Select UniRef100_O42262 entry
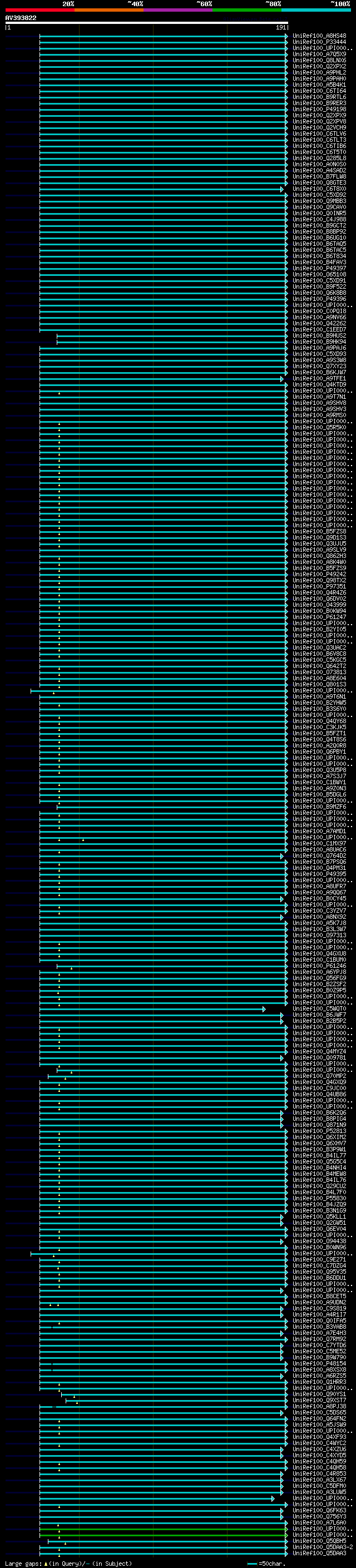Viewport: 356px width, 1568px height. [x=319, y=323]
